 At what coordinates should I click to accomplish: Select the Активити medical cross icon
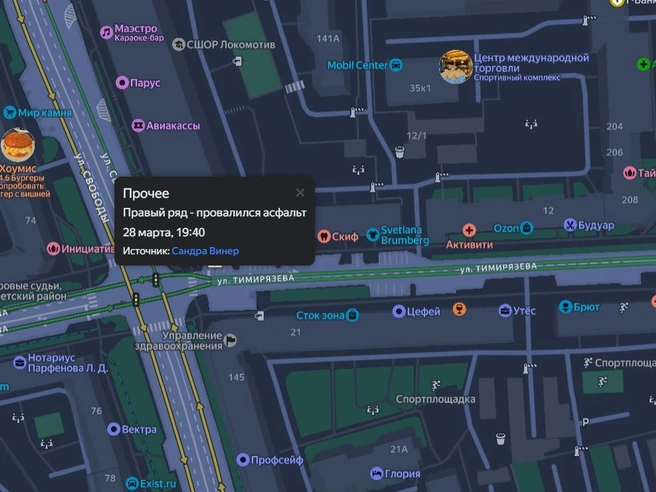(x=469, y=230)
